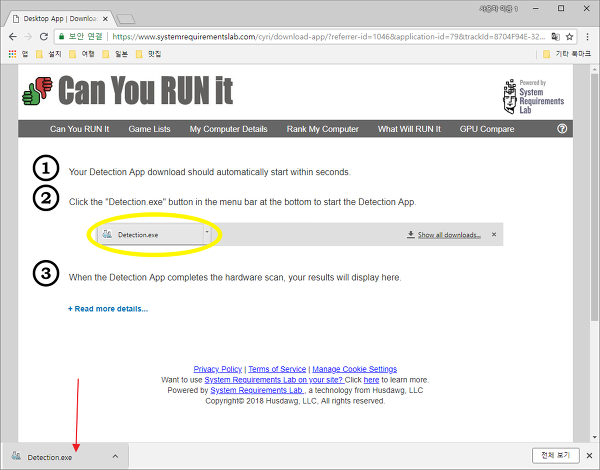Screen dimensions: 600x470
Task: Open the Privacy Policy link
Action: click(218, 369)
